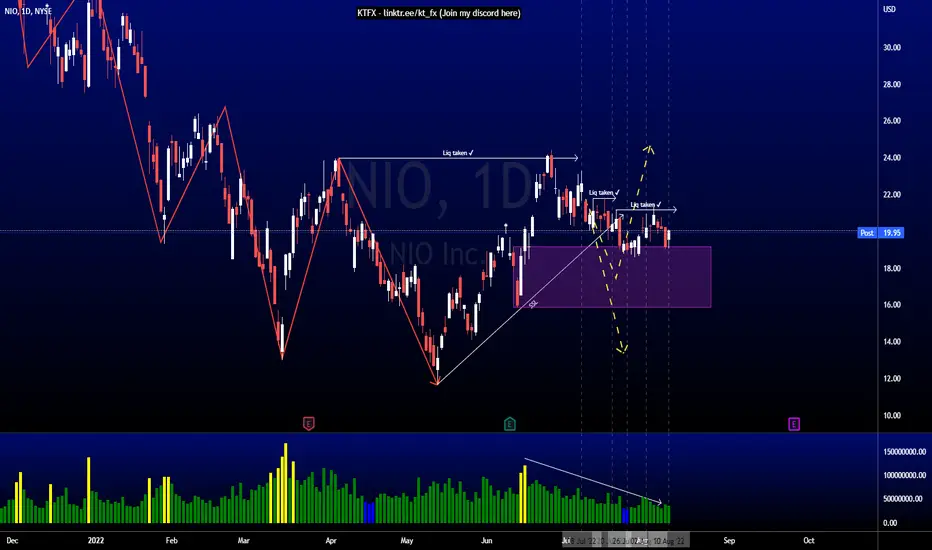Click the SSL trendline label
The image size is (932, 550).
pos(533,304)
